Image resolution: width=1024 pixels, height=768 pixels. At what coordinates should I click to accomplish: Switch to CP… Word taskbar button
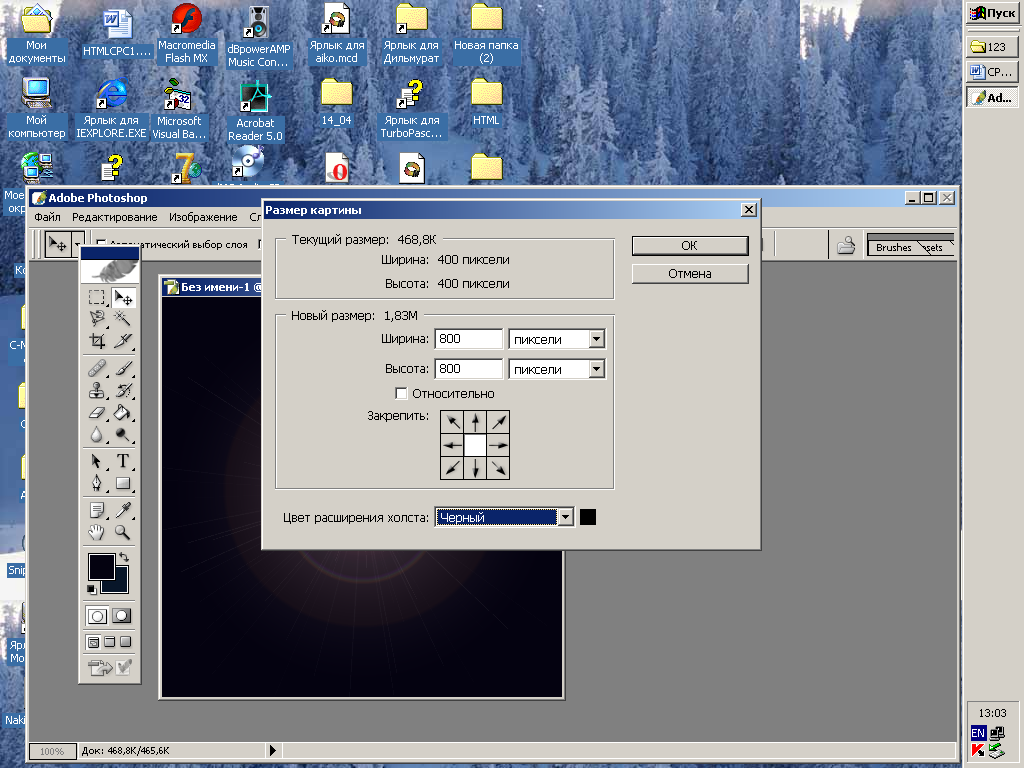pos(992,72)
